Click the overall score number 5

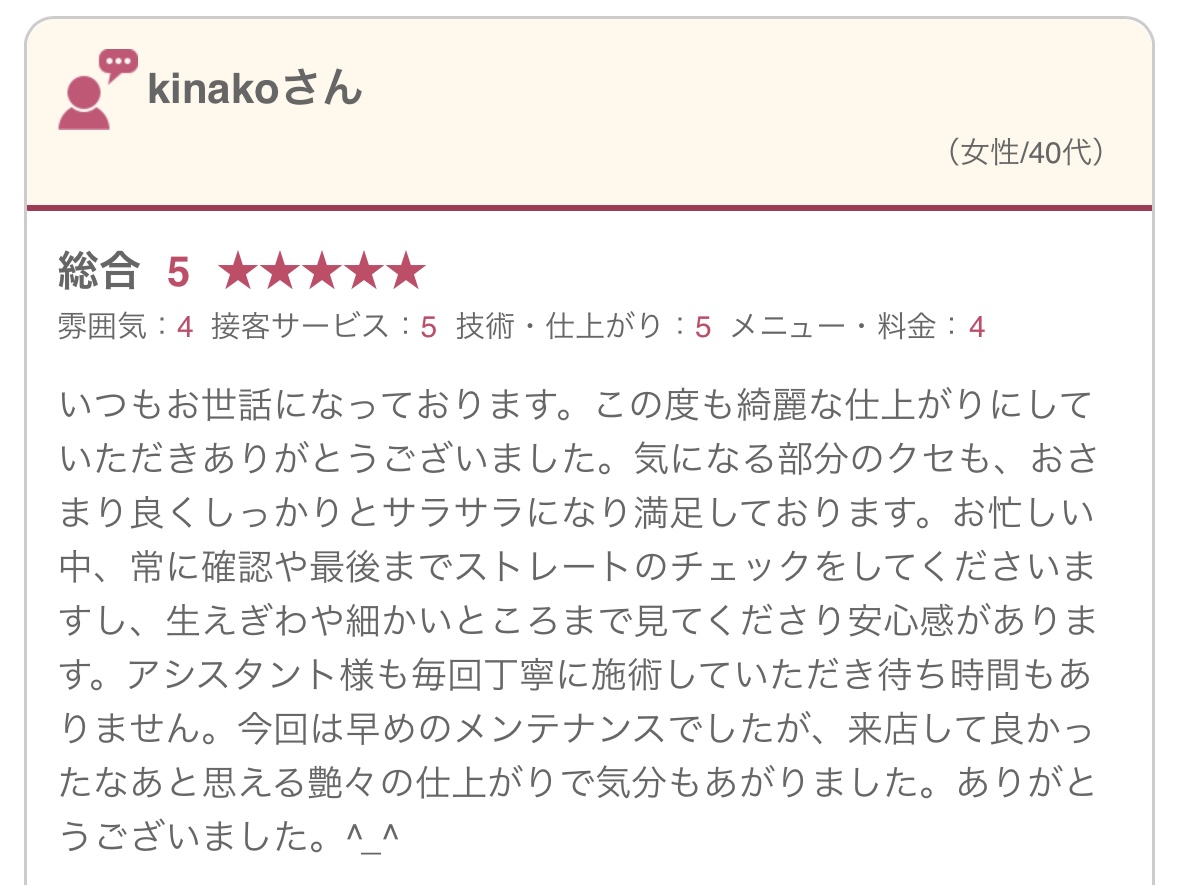tap(178, 272)
